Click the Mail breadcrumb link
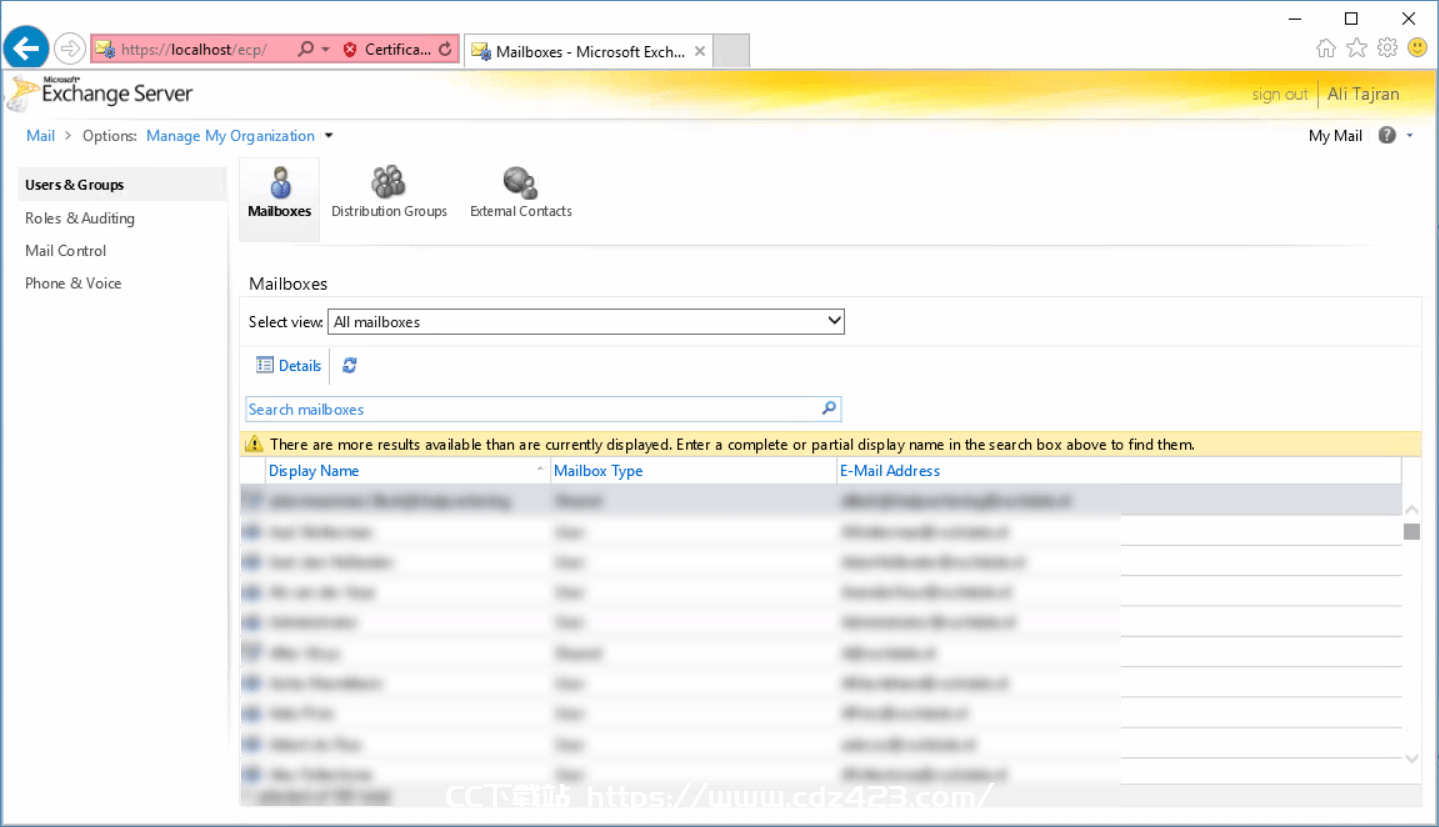 click(x=40, y=136)
